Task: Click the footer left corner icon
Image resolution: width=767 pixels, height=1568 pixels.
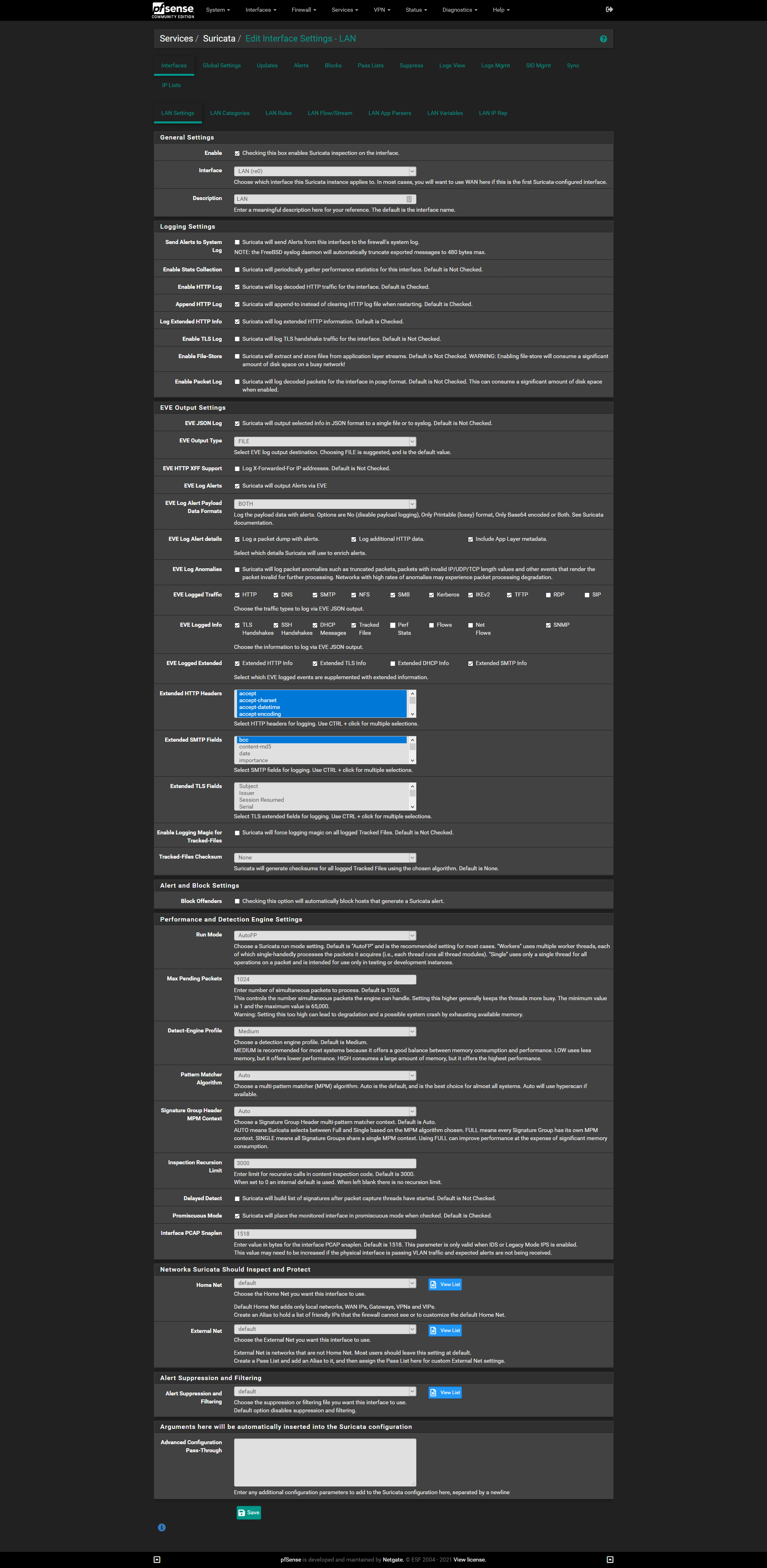Action: (157, 1560)
